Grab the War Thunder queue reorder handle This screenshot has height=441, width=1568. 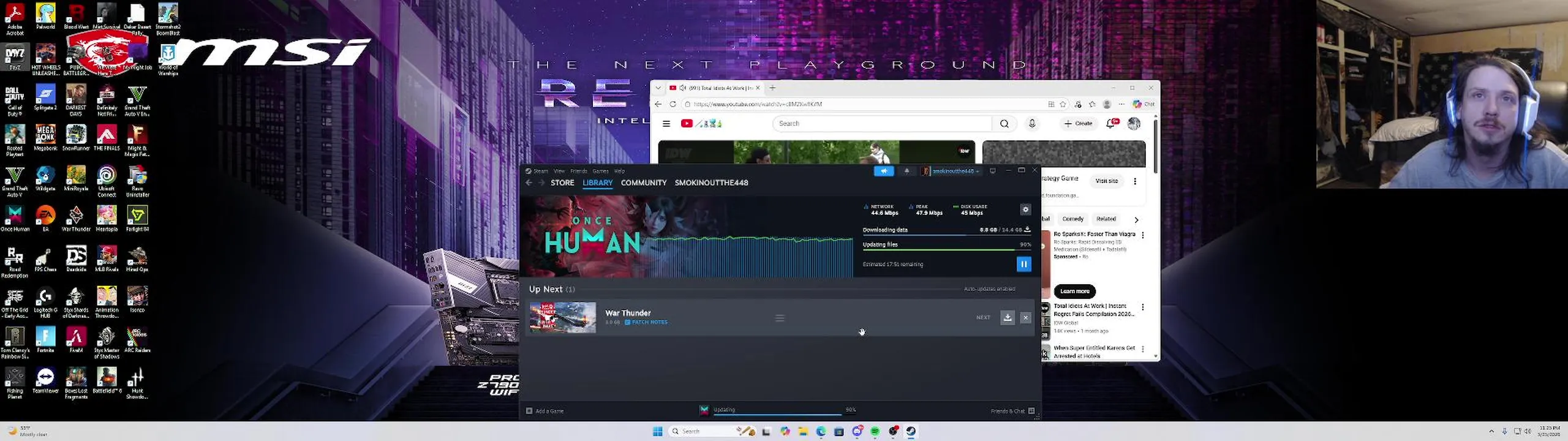(780, 318)
